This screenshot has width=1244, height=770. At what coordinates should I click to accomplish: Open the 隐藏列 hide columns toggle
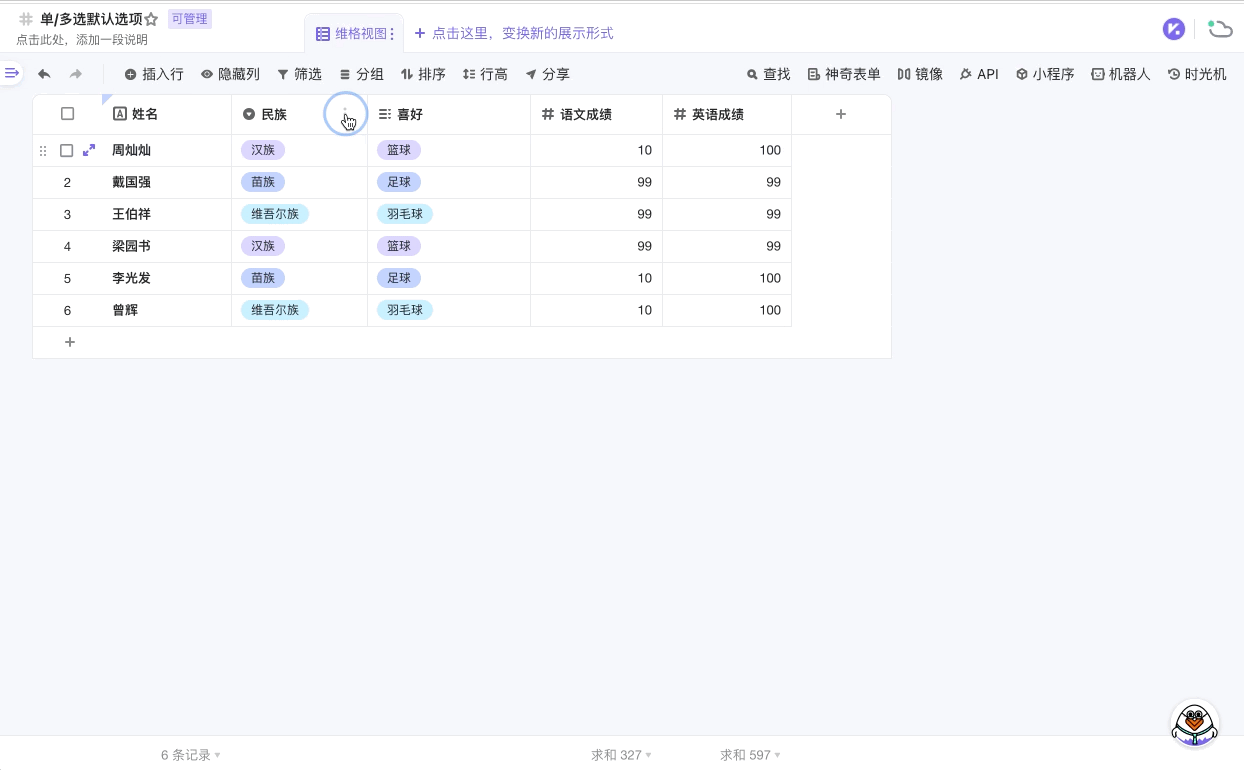click(230, 74)
